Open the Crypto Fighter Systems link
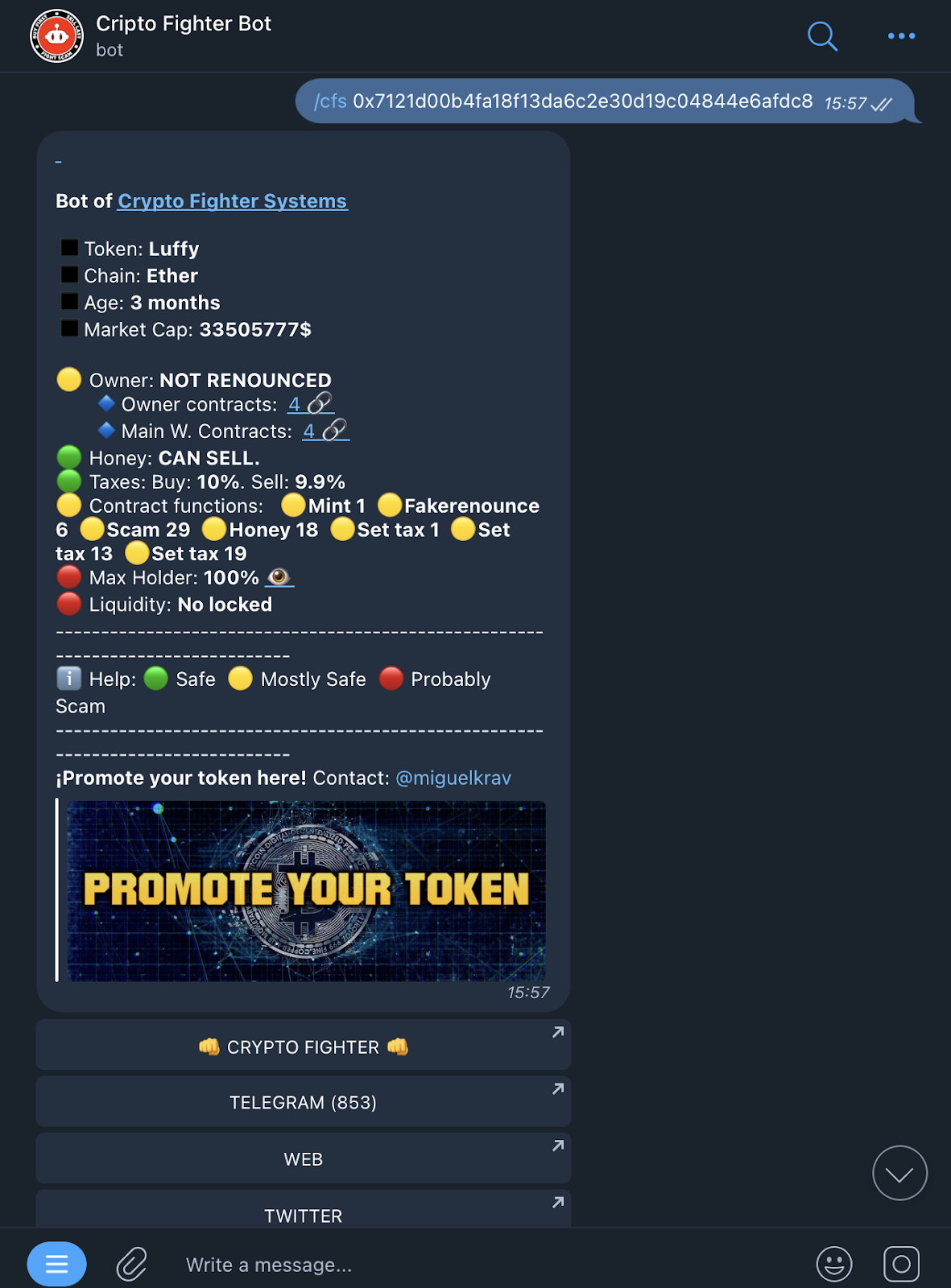Image resolution: width=951 pixels, height=1288 pixels. pyautogui.click(x=232, y=201)
